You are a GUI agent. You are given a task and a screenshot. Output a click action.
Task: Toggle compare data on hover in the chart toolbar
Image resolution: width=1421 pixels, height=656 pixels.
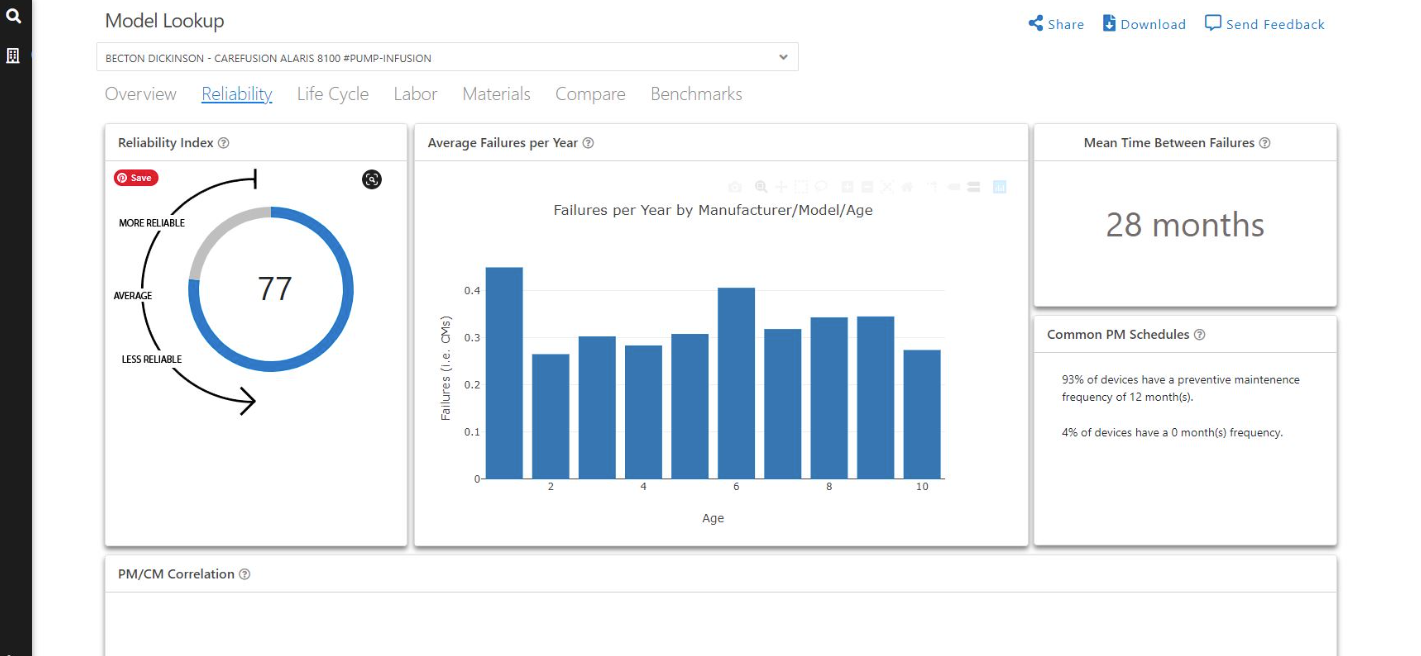[x=975, y=187]
